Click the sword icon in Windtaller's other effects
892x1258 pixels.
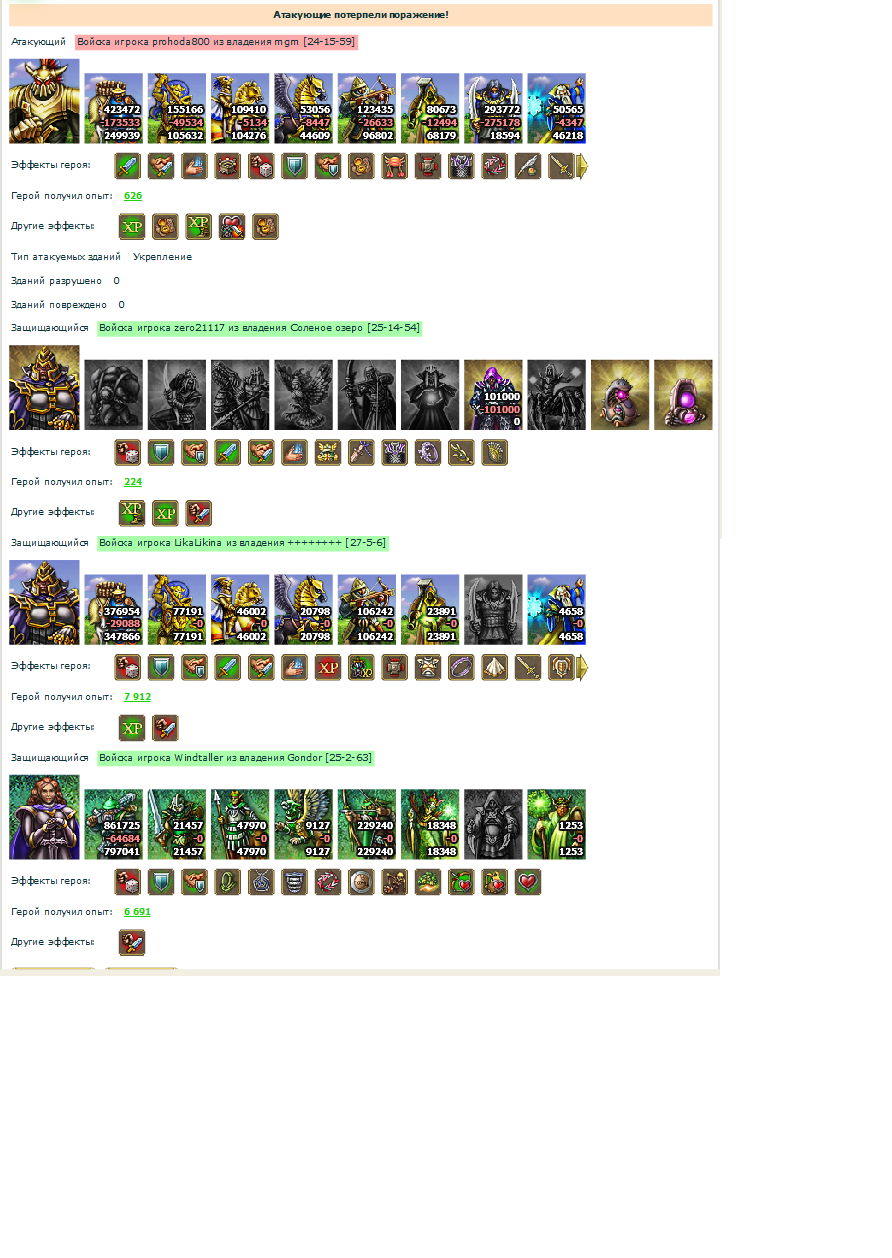[x=132, y=943]
